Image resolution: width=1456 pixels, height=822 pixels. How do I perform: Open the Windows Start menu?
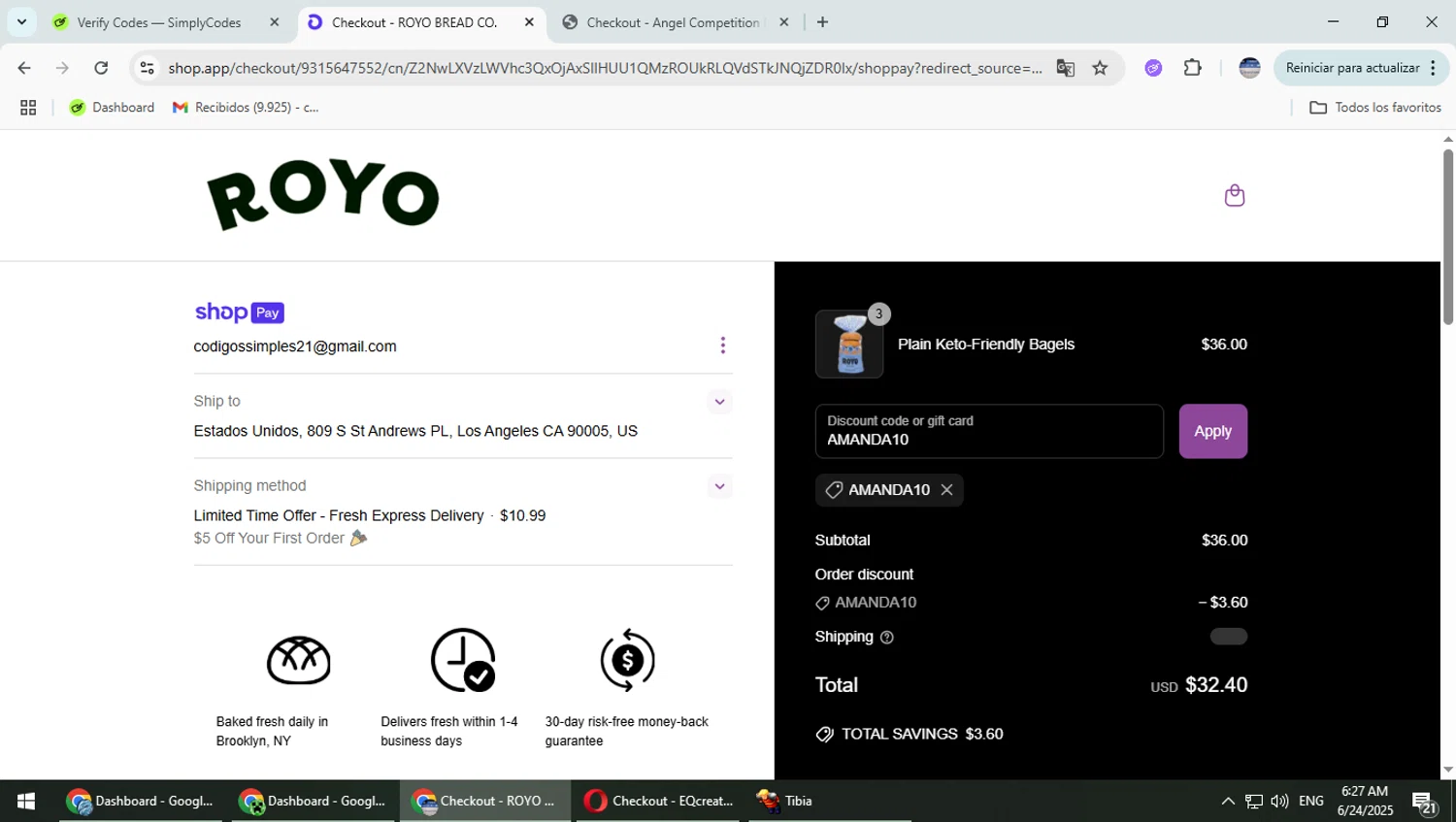[26, 801]
